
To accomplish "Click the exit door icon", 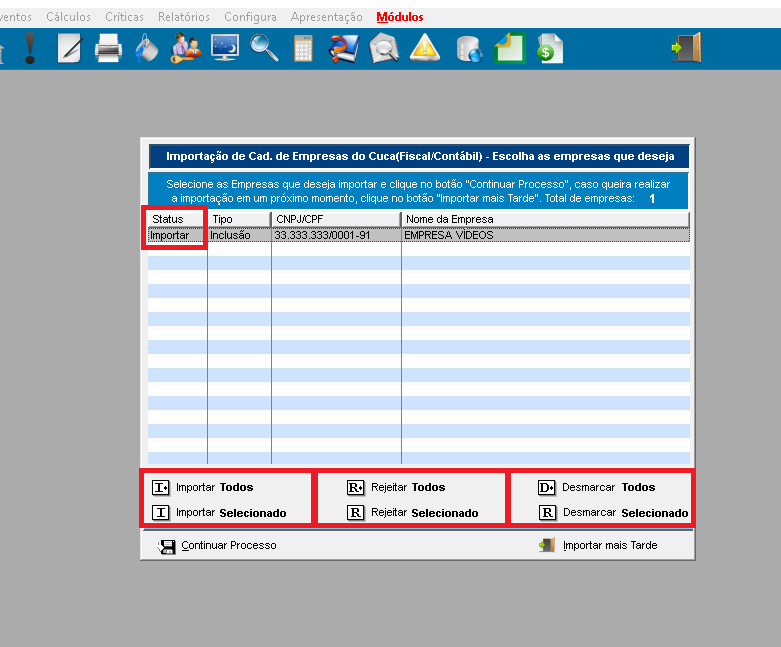I will tap(686, 48).
